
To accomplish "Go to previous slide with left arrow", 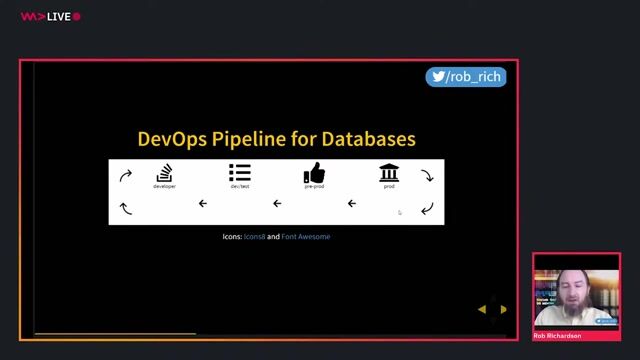I will click(x=482, y=309).
